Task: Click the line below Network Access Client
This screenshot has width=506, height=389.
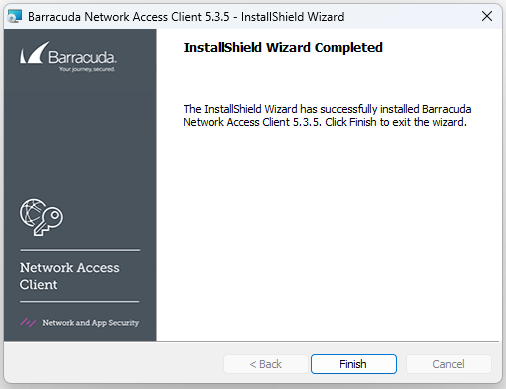Action: point(80,302)
